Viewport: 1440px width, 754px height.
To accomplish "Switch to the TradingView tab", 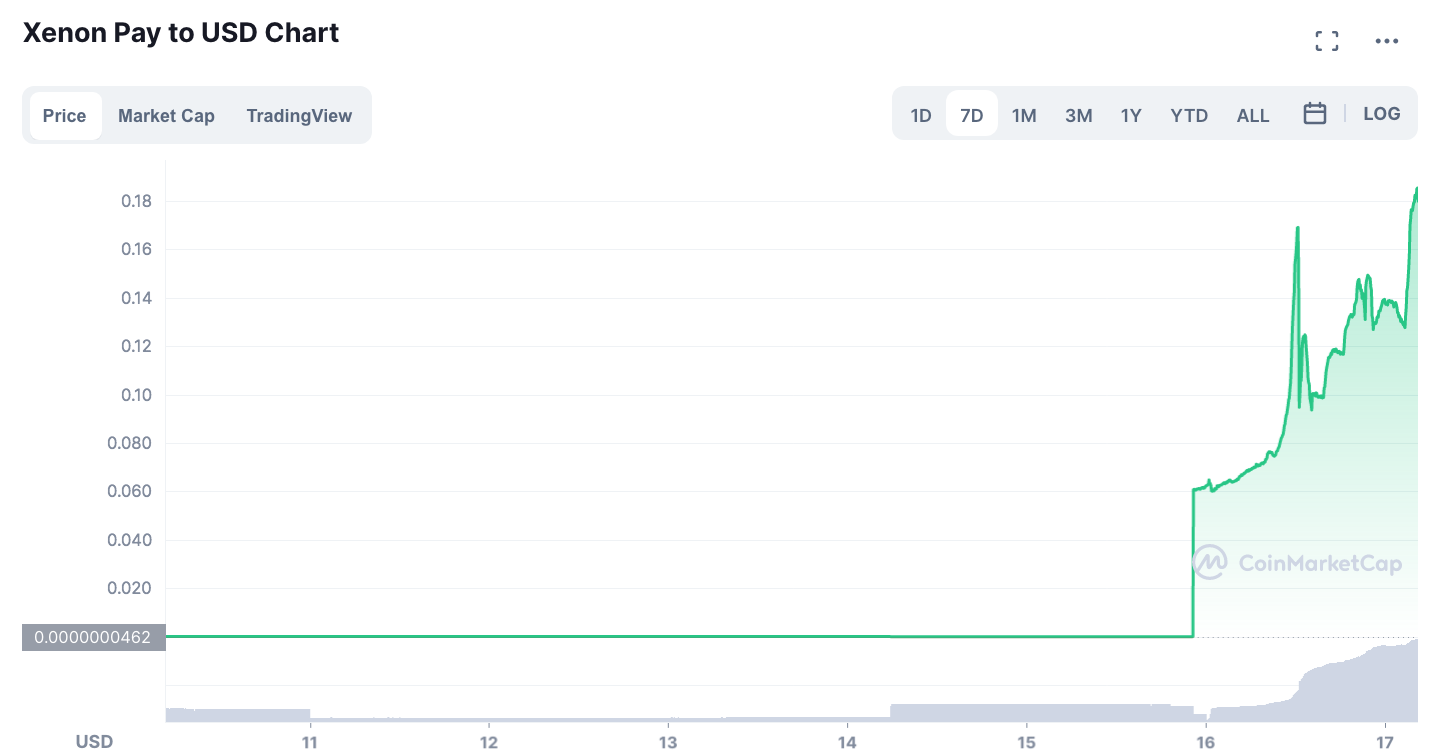I will 299,115.
